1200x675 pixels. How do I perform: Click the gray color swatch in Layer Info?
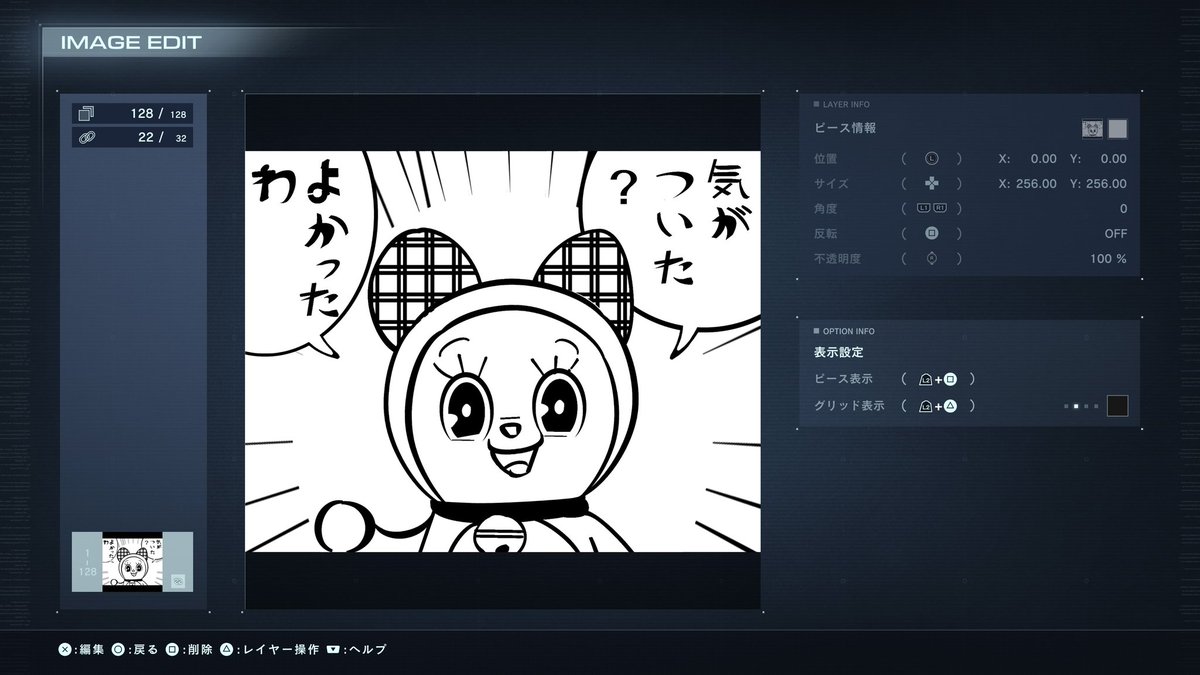[x=1118, y=128]
